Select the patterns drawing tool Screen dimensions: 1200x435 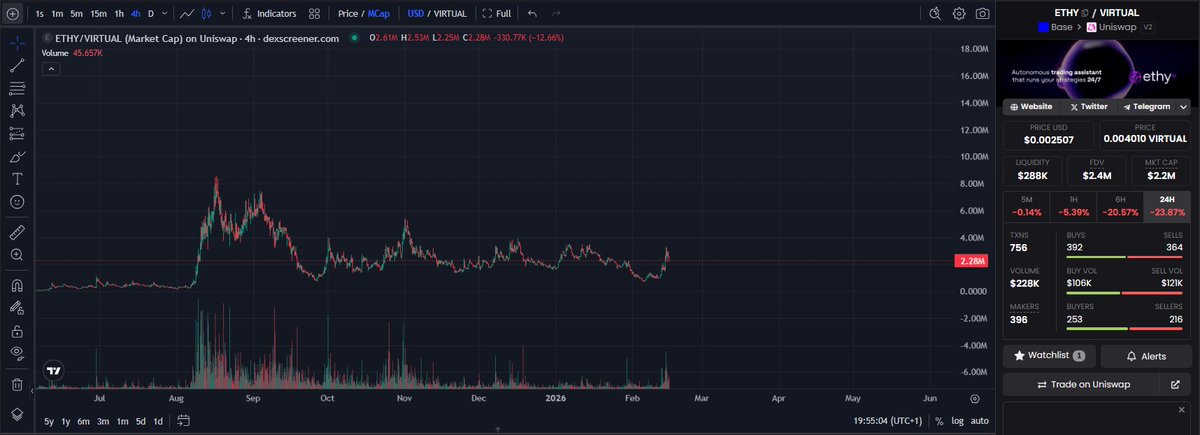point(17,111)
